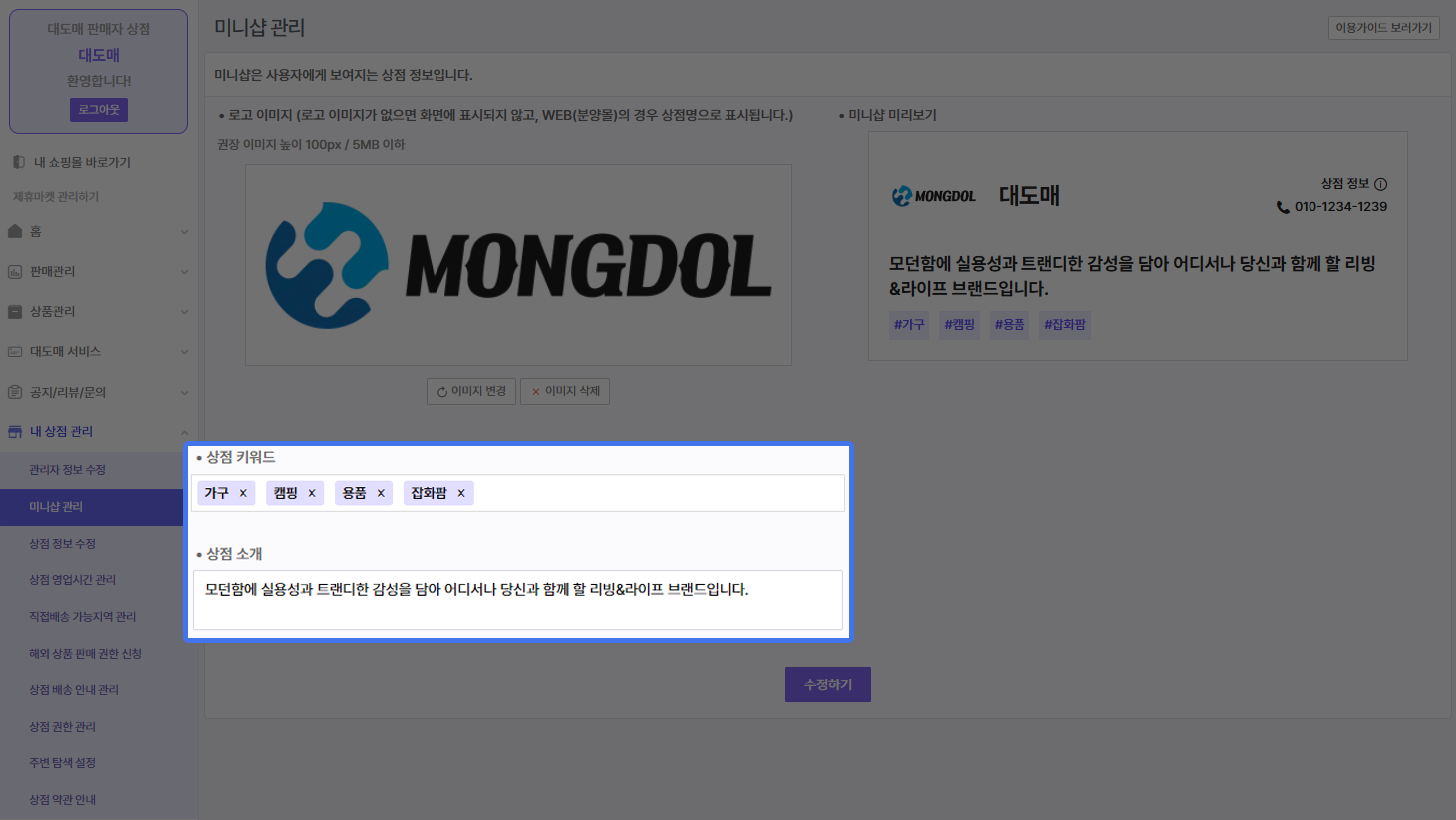Remove the 가구 keyword tag
Screen dimensions: 1456x820
click(x=243, y=493)
